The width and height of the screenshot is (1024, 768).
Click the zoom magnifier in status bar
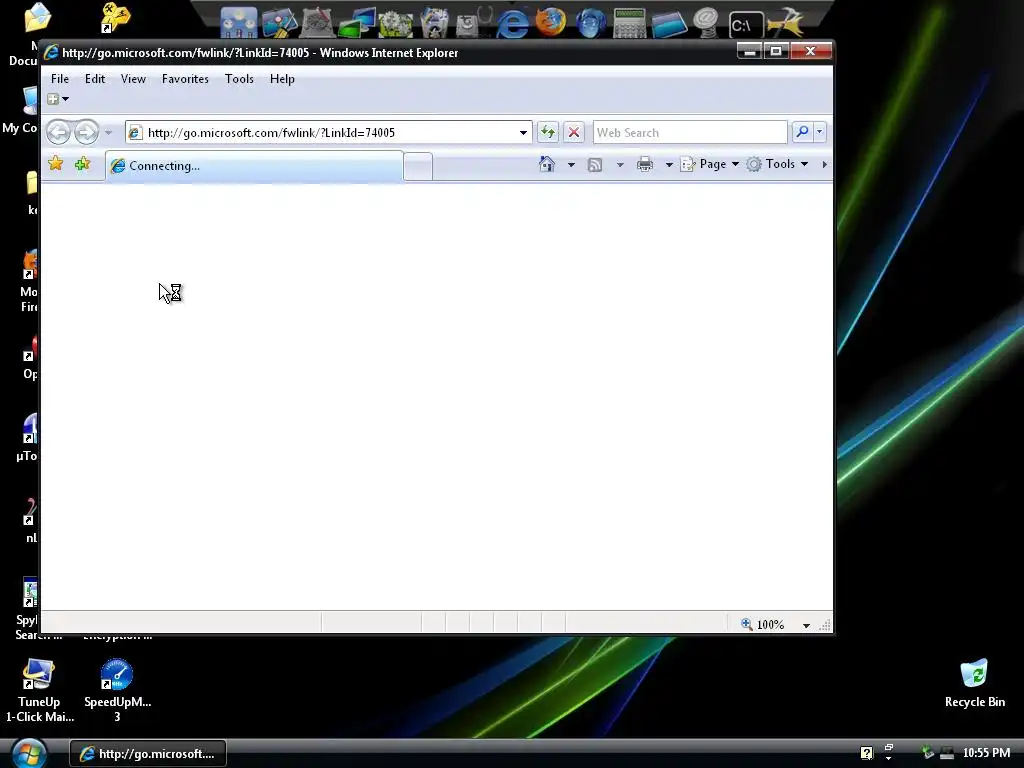[746, 624]
